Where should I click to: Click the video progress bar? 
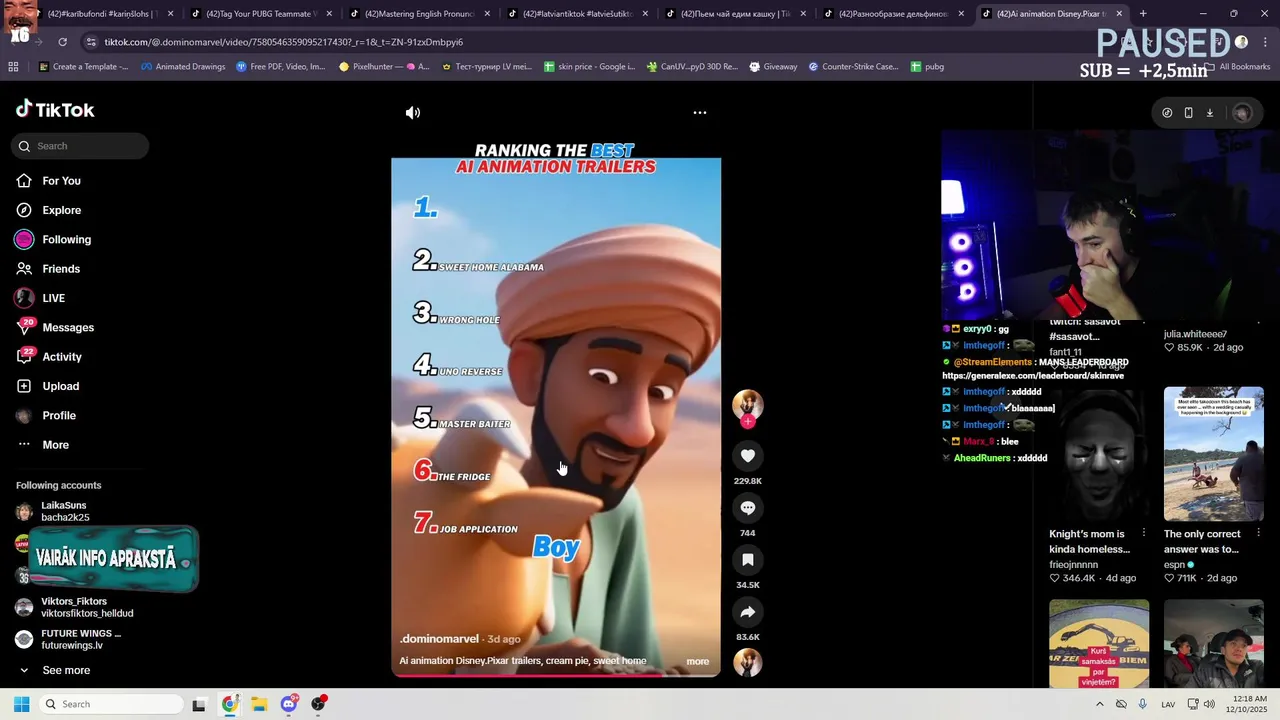click(555, 674)
